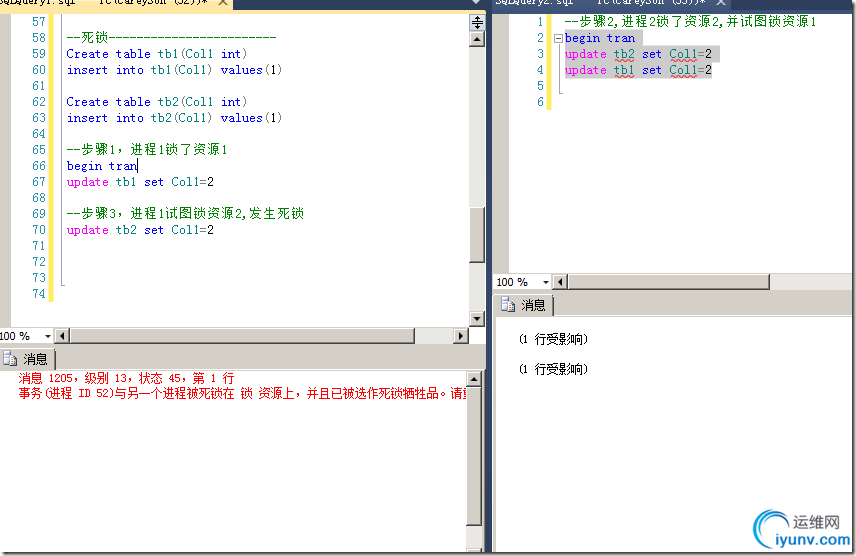Click update tb2 set Col1=2 in the right editor
Image resolution: width=856 pixels, height=556 pixels.
(638, 54)
